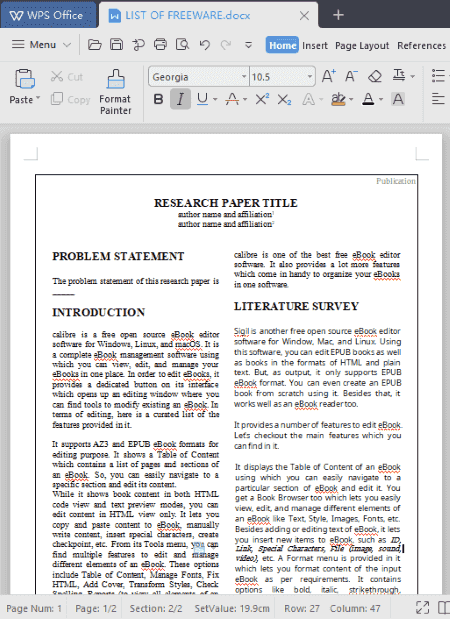Expand the quick access toolbar customize arrow

tap(248, 45)
